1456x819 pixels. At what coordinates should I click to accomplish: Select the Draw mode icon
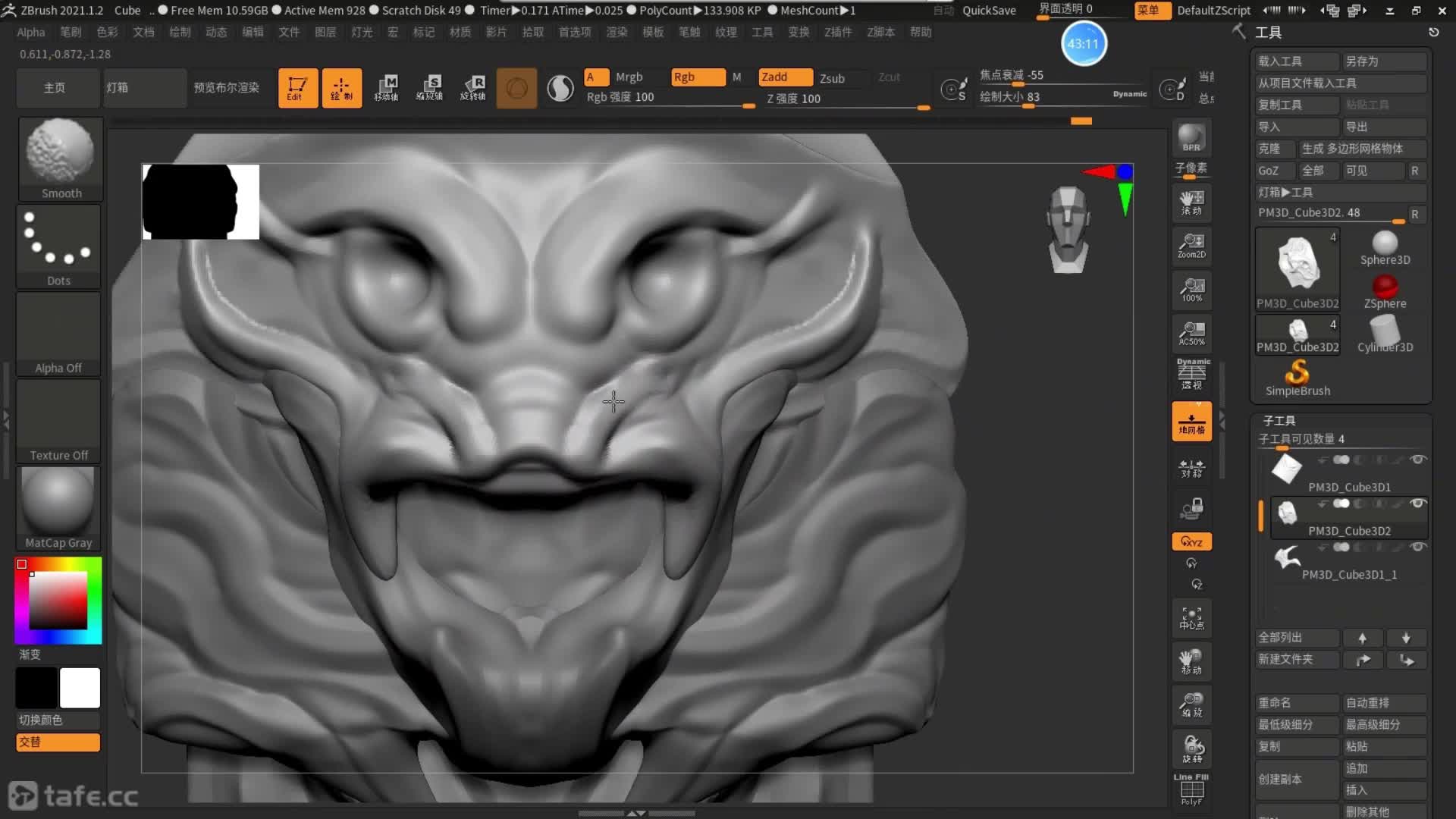coord(341,88)
